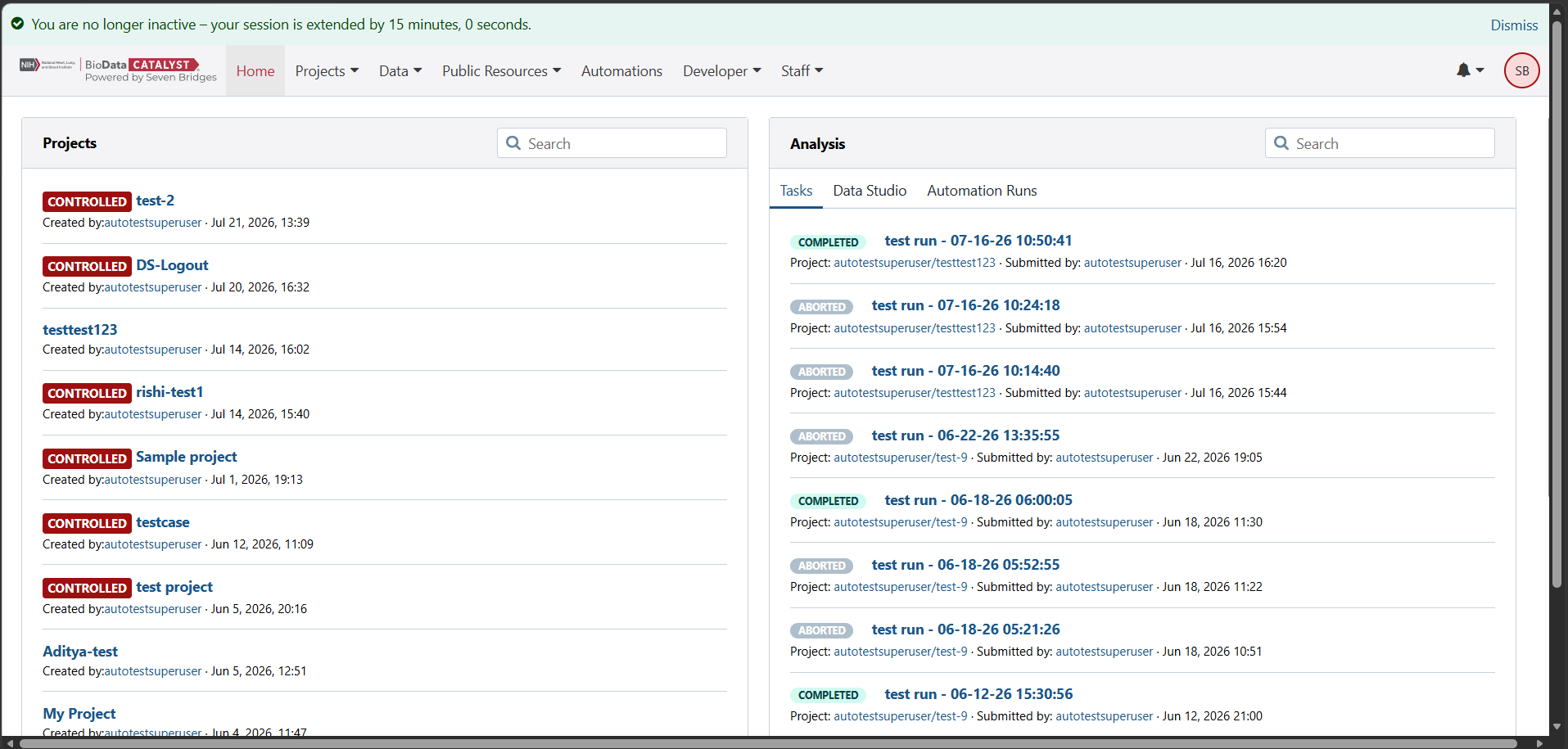Click the BioData Catalyst logo
1568x749 pixels.
coord(118,70)
